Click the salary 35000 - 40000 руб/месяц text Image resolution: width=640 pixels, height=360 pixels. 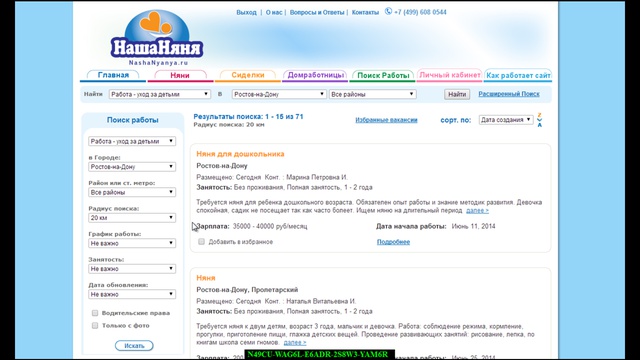[x=270, y=226]
